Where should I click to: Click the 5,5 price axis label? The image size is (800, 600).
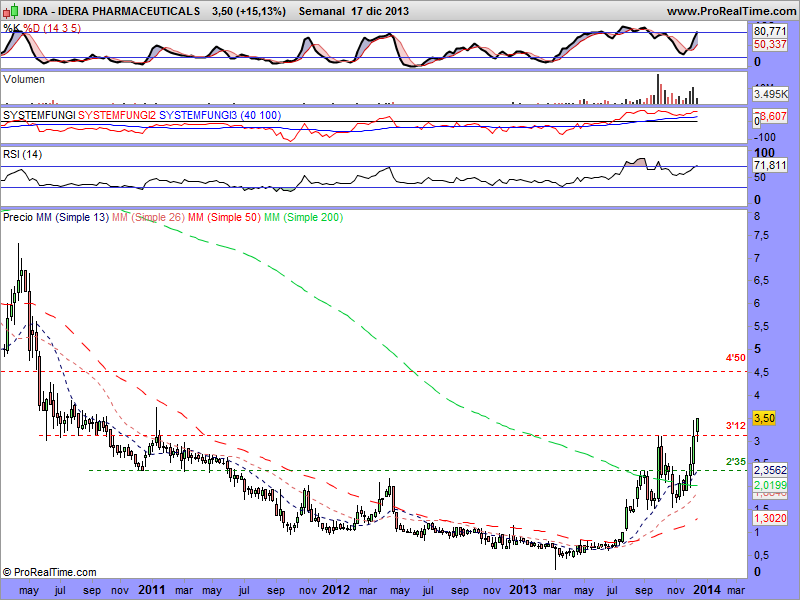coord(762,327)
